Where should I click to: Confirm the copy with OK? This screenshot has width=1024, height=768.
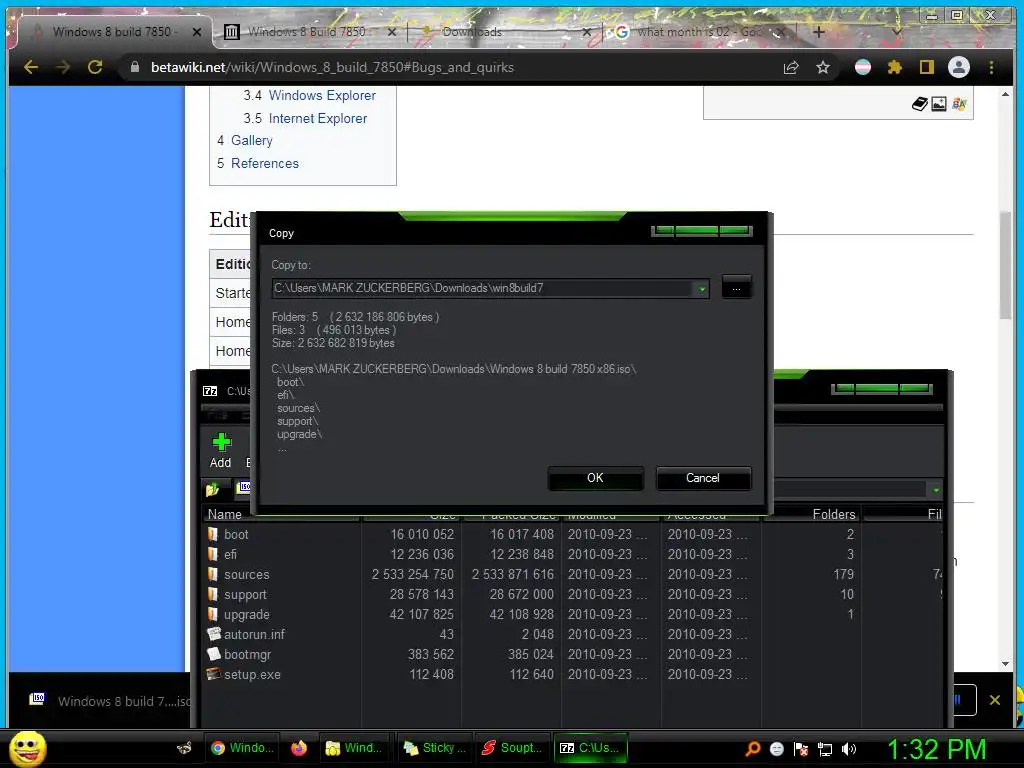(596, 478)
